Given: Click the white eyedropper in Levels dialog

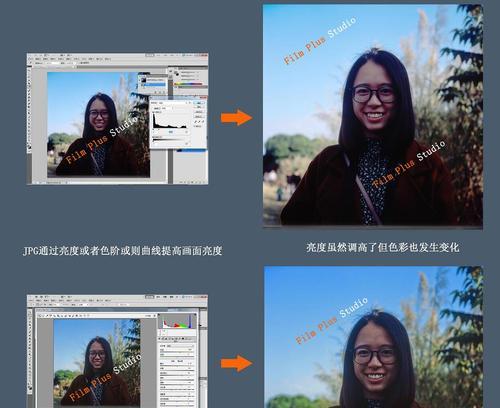Looking at the screenshot, I should [x=203, y=122].
